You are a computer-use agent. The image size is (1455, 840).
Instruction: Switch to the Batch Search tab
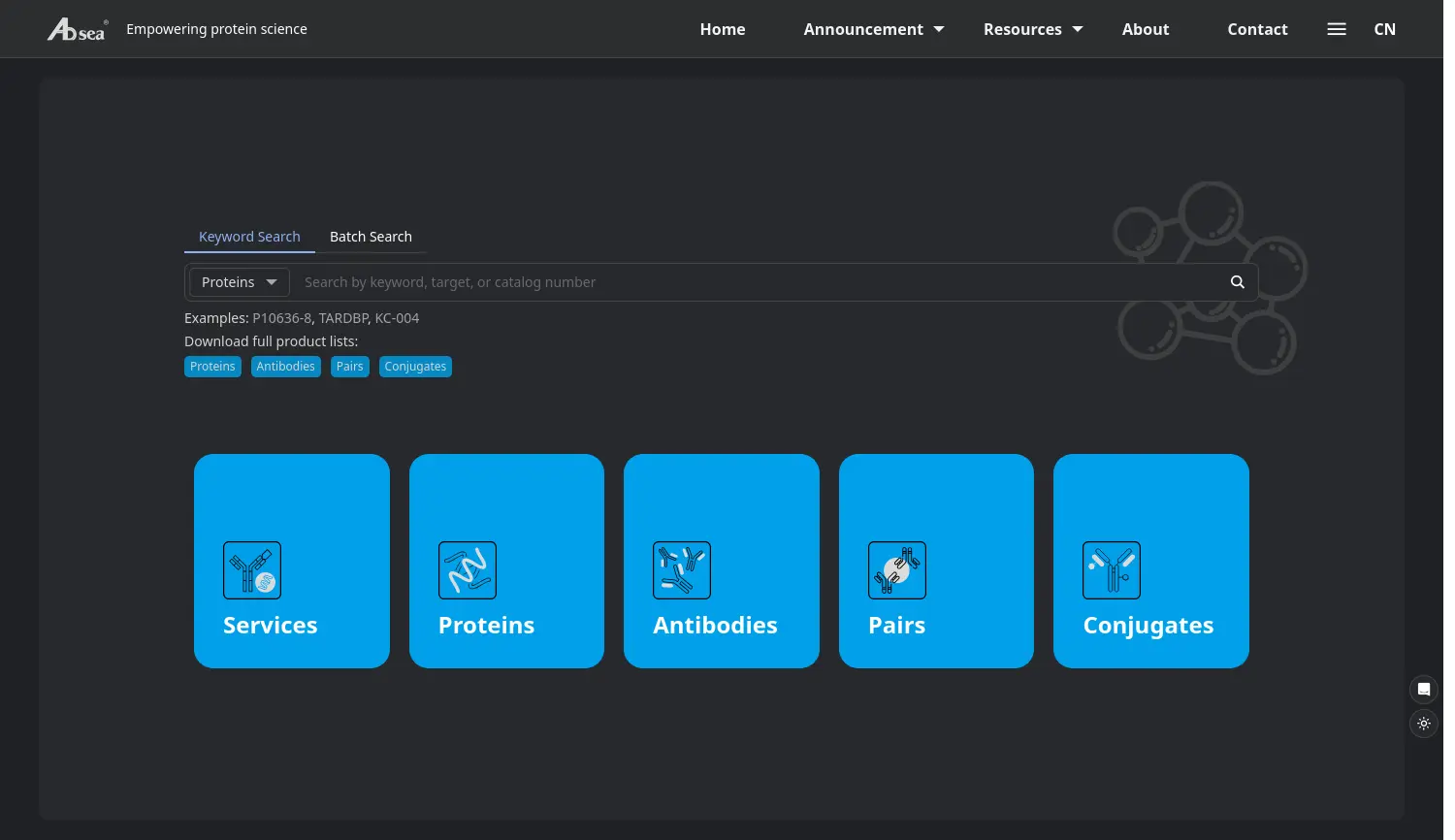(x=371, y=237)
